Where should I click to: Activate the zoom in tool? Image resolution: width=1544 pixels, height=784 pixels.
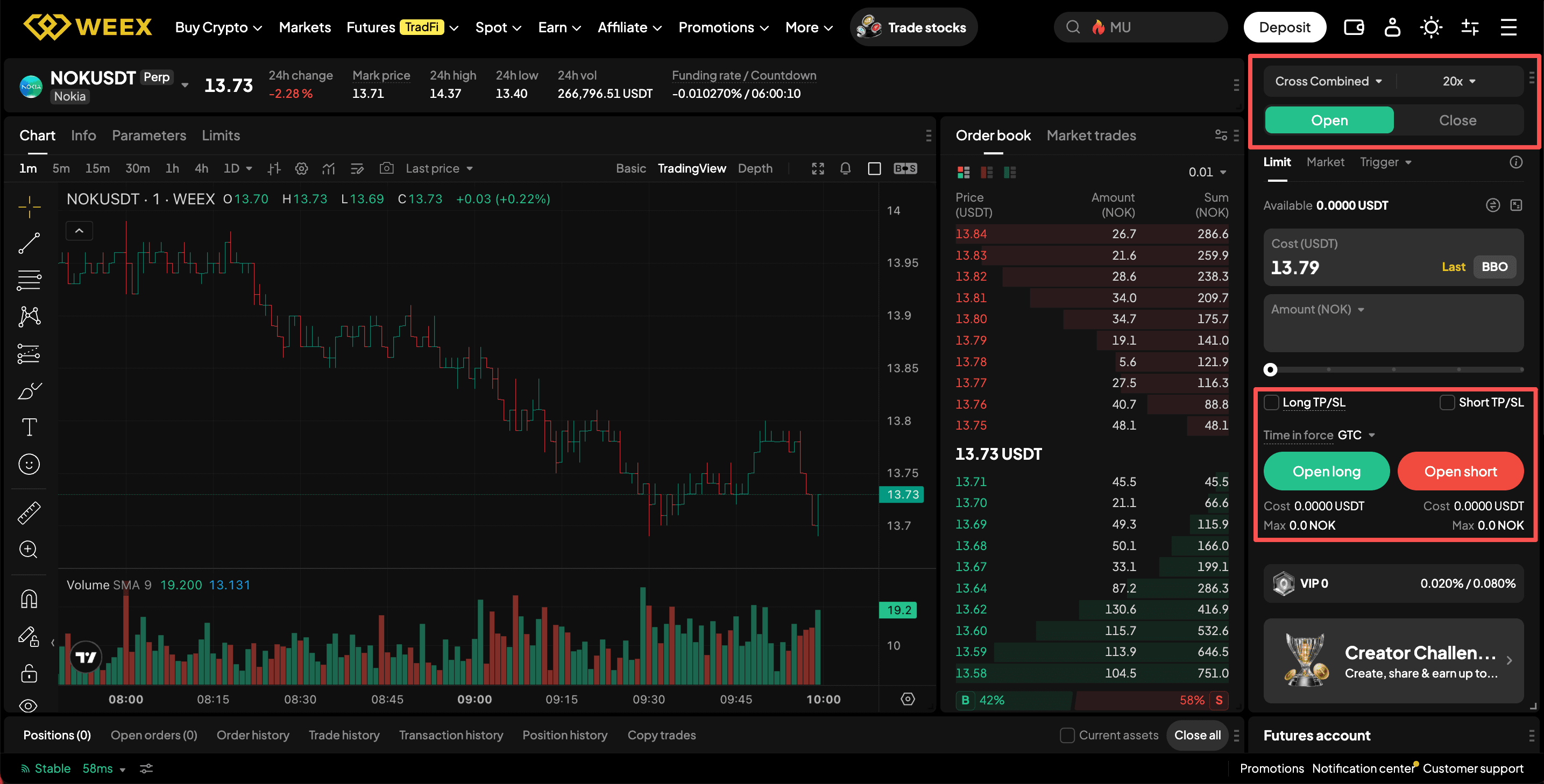29,549
